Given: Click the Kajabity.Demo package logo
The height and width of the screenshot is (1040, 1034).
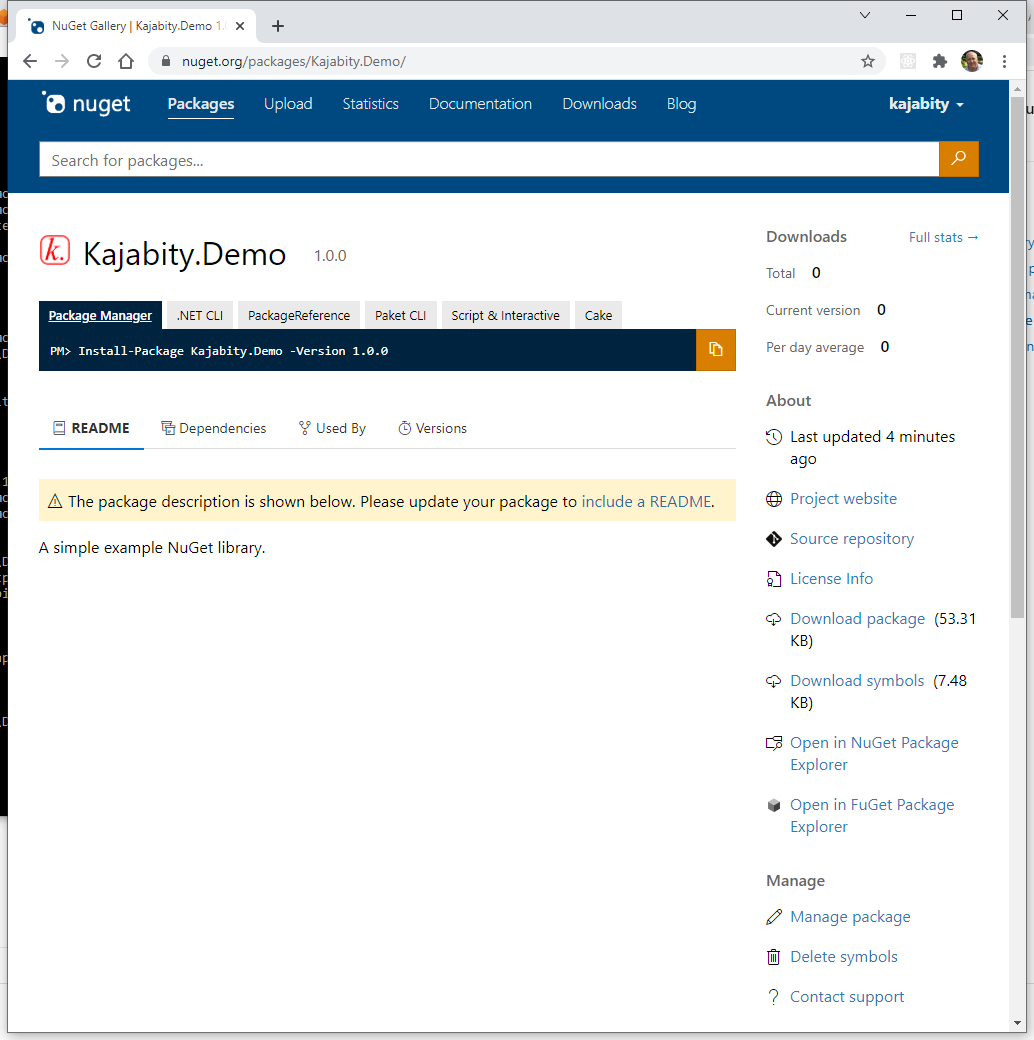Looking at the screenshot, I should point(57,251).
